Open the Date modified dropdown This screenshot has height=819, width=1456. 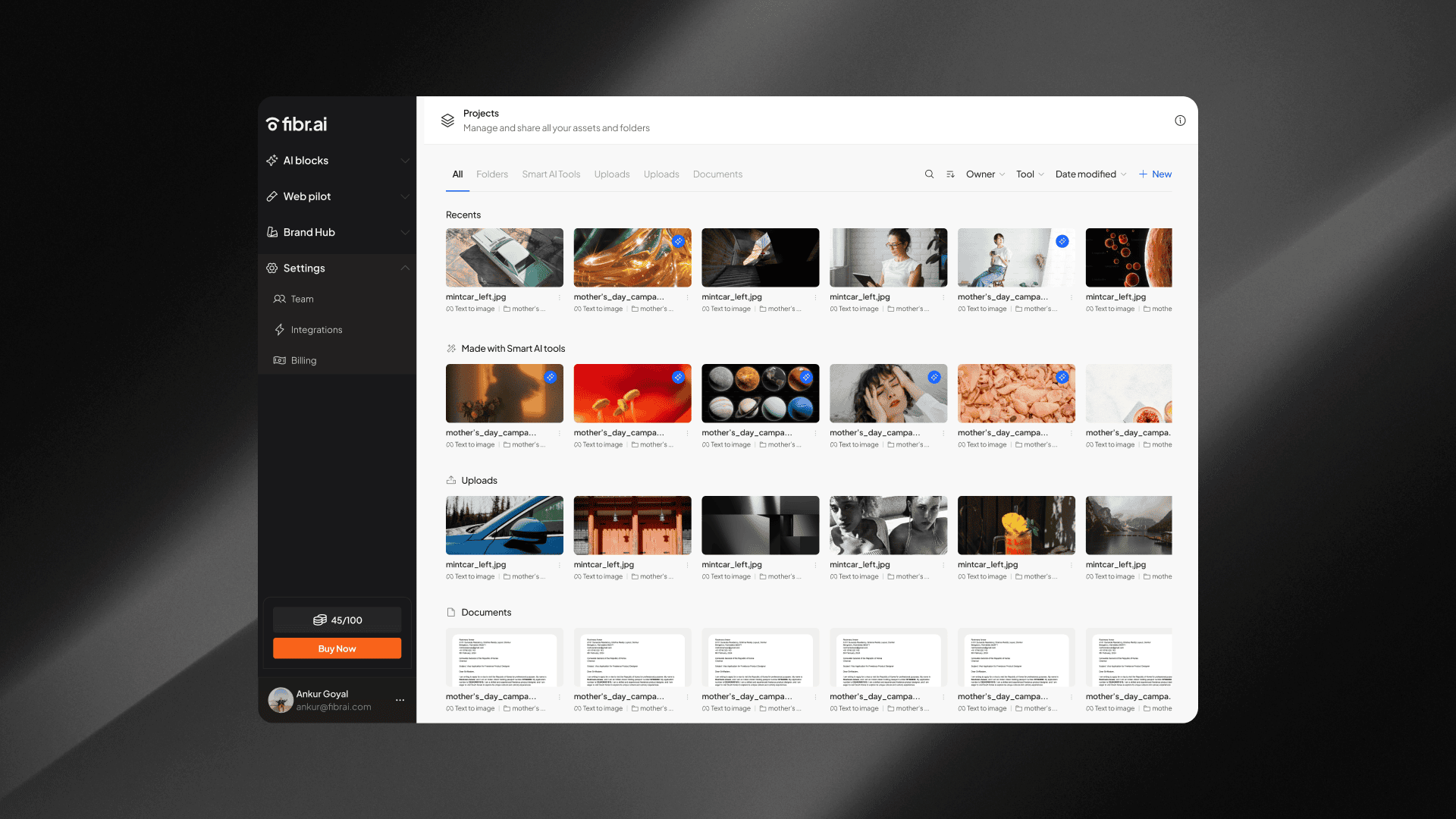tap(1090, 174)
